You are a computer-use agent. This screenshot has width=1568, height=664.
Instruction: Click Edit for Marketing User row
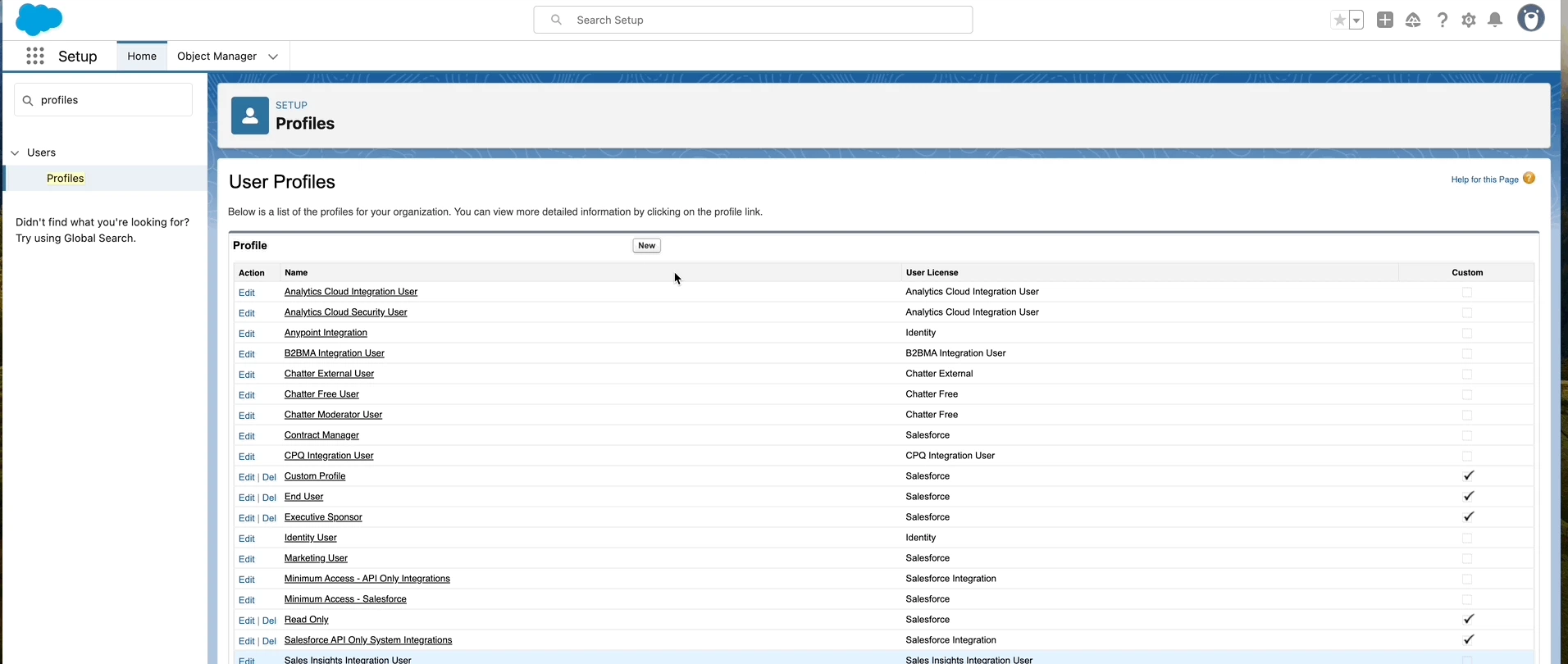point(247,559)
